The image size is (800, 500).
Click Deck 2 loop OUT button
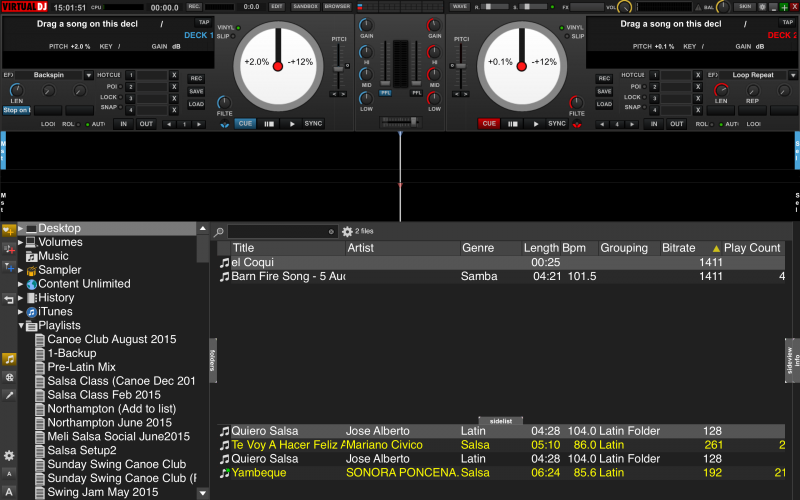tap(677, 124)
